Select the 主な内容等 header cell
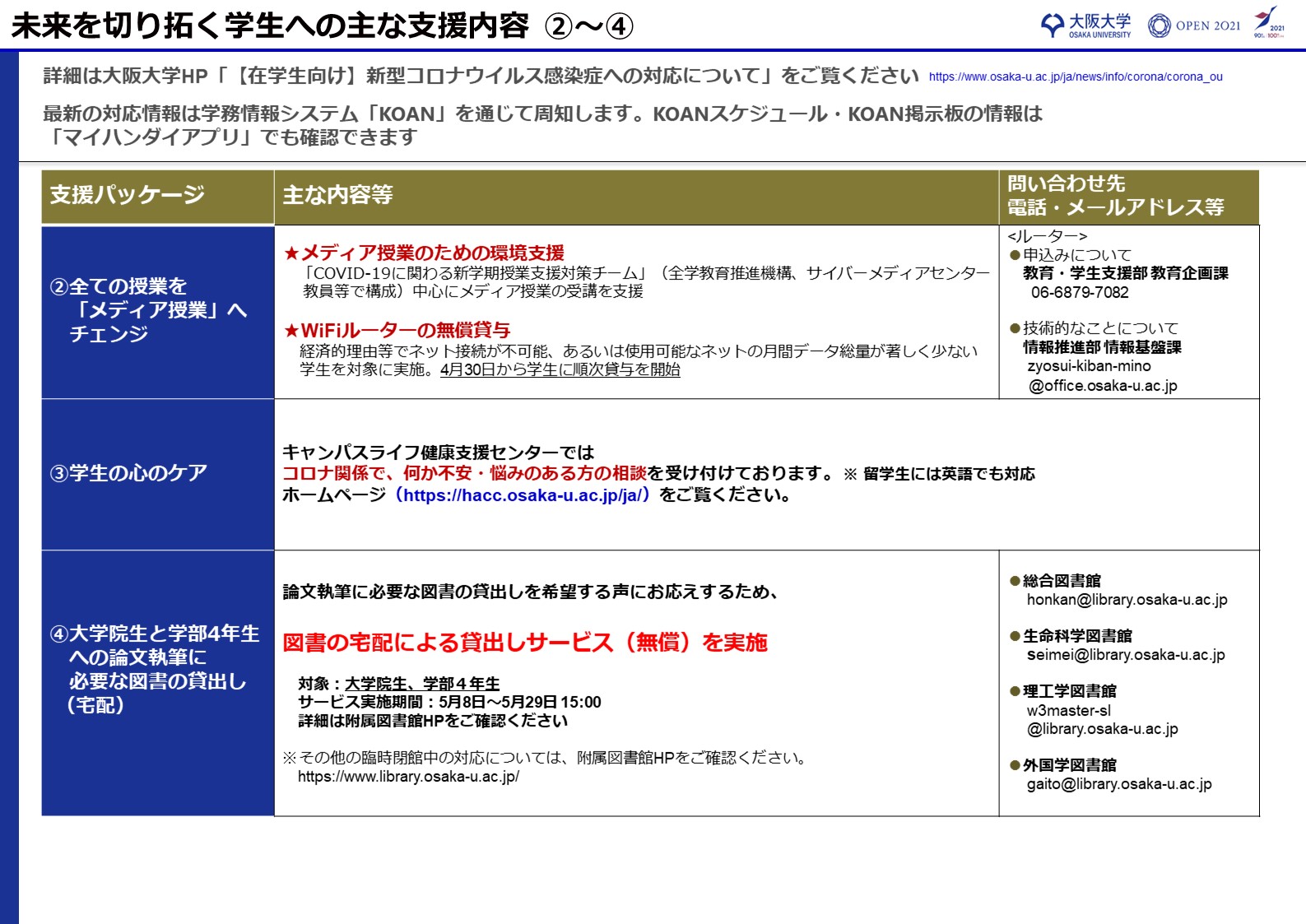This screenshot has width=1306, height=924. coord(635,197)
